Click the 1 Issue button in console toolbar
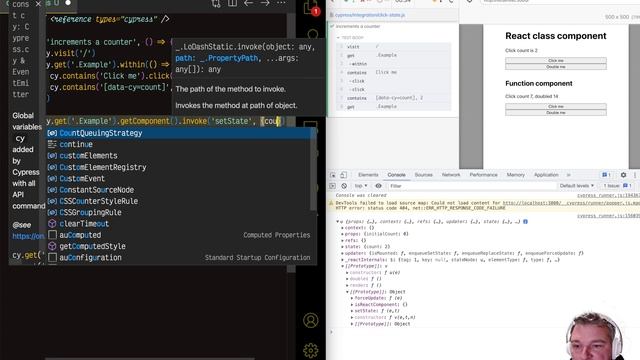 [x=618, y=186]
